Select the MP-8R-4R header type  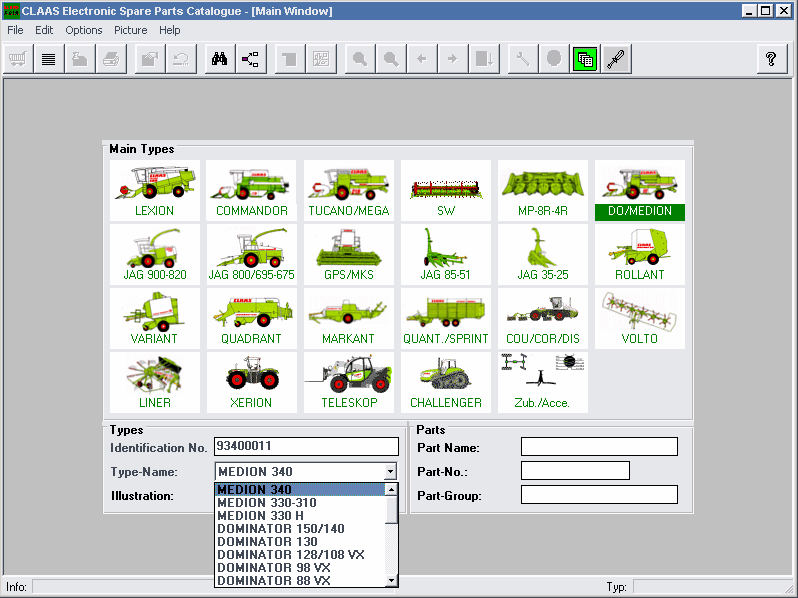pyautogui.click(x=543, y=190)
